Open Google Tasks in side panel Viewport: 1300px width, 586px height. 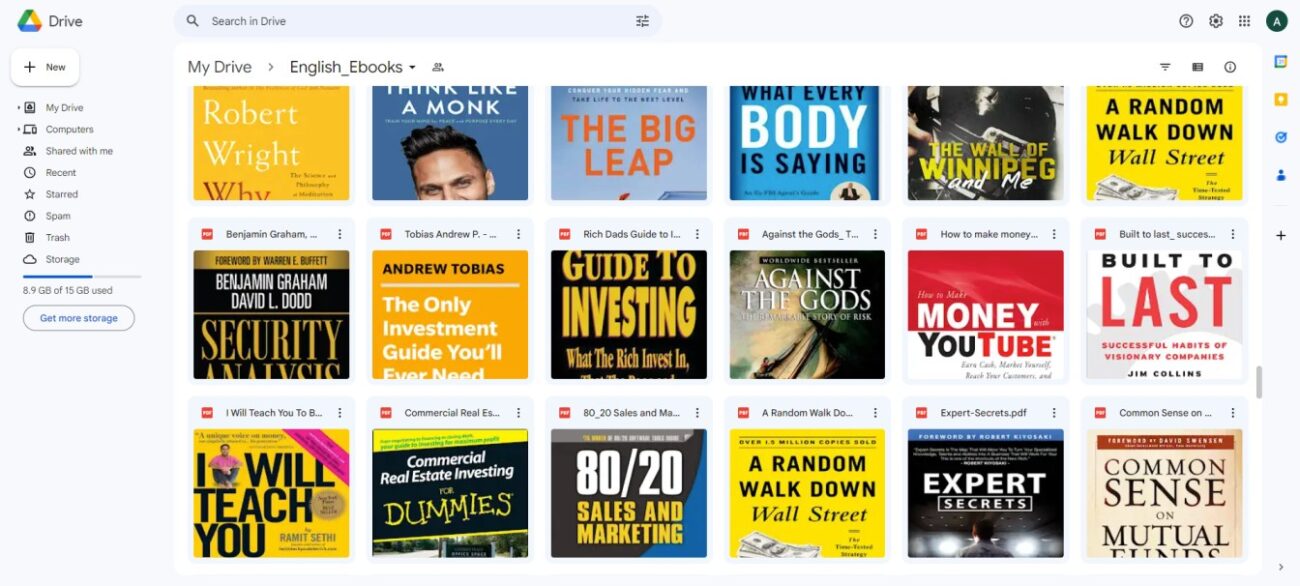coord(1280,137)
